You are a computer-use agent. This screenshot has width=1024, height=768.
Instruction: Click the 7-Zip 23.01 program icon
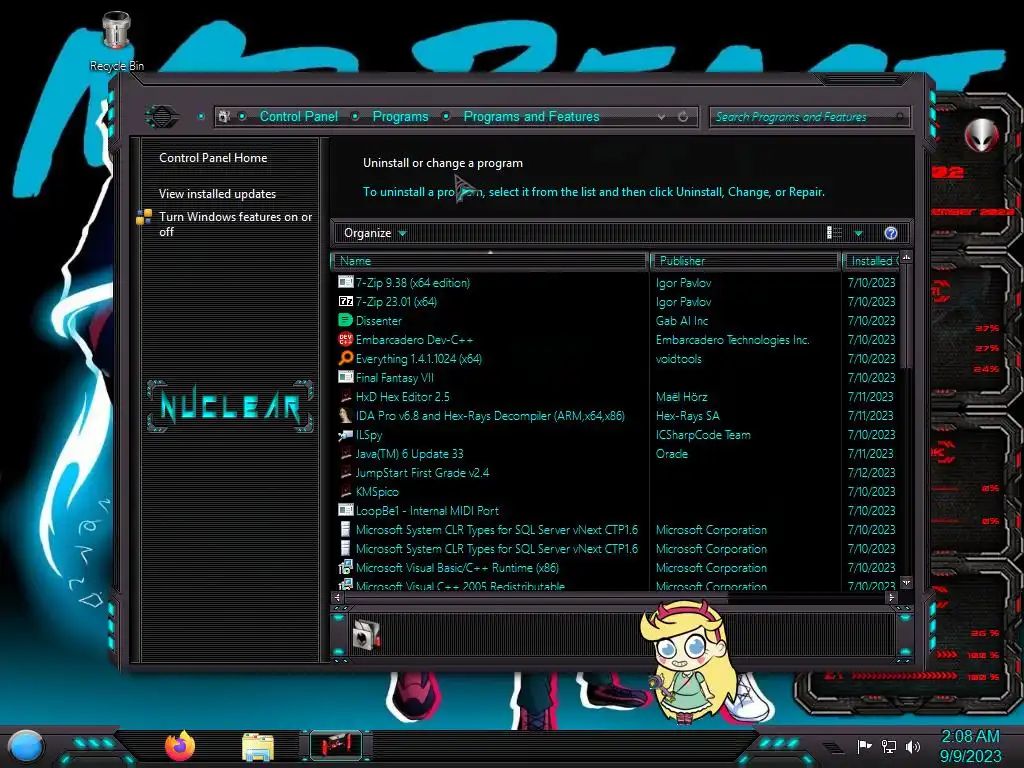coord(345,301)
